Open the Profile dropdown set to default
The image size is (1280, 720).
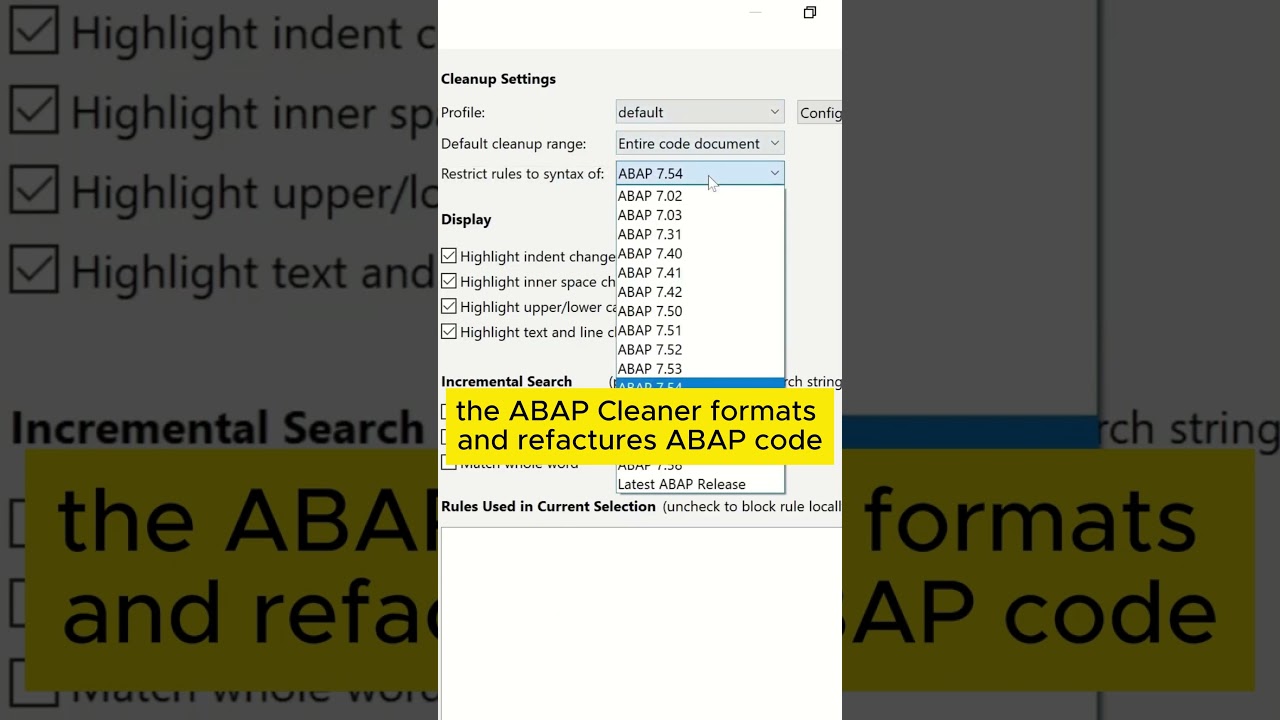[x=699, y=112]
